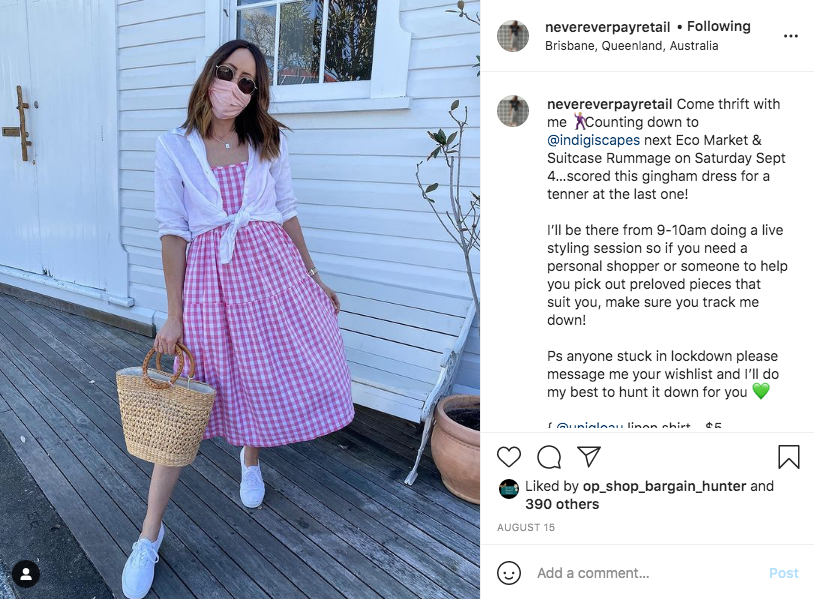Submit comment with Post button

(x=783, y=573)
